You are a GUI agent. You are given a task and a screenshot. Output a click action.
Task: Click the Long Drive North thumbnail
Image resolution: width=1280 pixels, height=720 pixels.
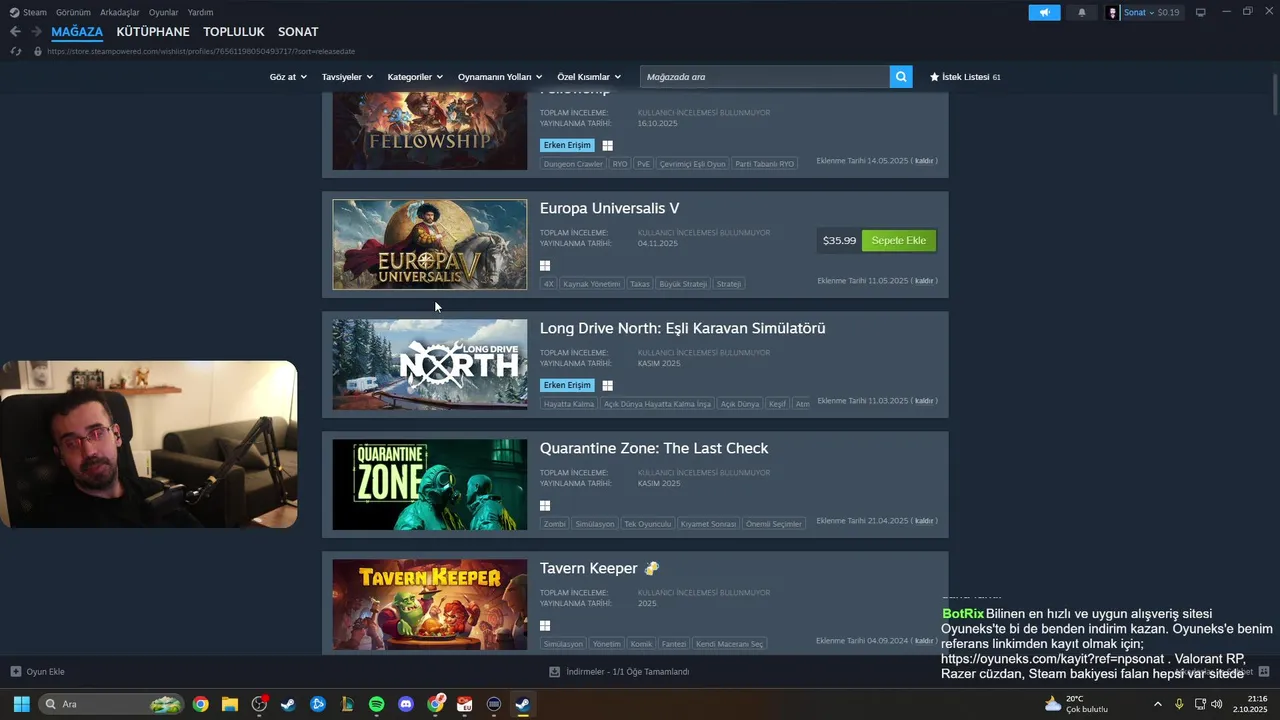tap(430, 365)
